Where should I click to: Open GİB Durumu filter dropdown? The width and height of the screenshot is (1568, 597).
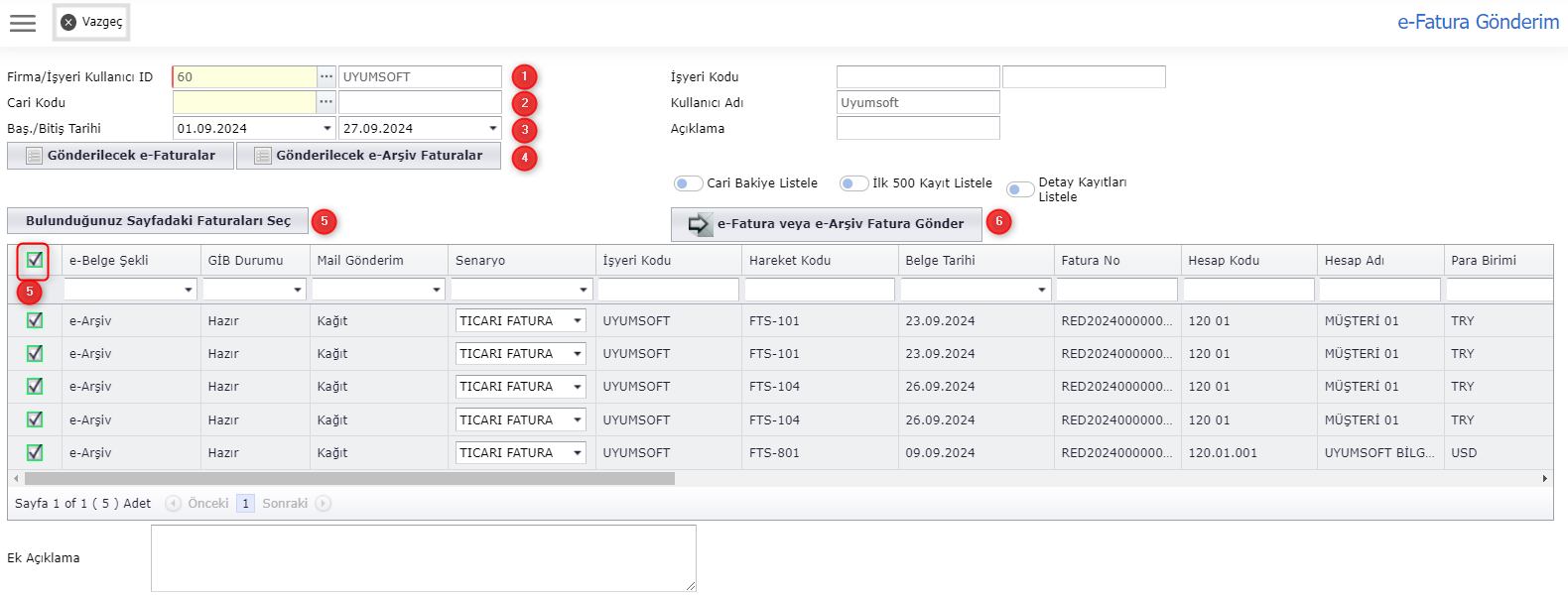coord(298,290)
